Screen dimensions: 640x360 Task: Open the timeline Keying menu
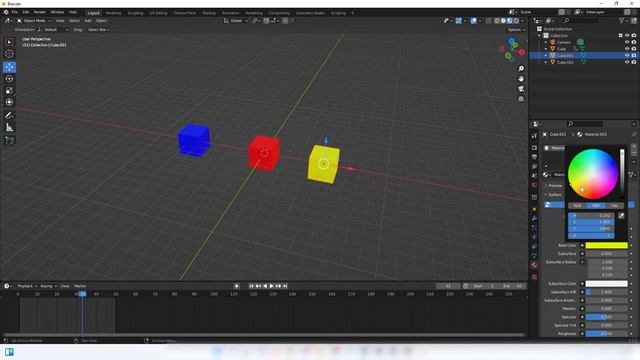pyautogui.click(x=48, y=286)
